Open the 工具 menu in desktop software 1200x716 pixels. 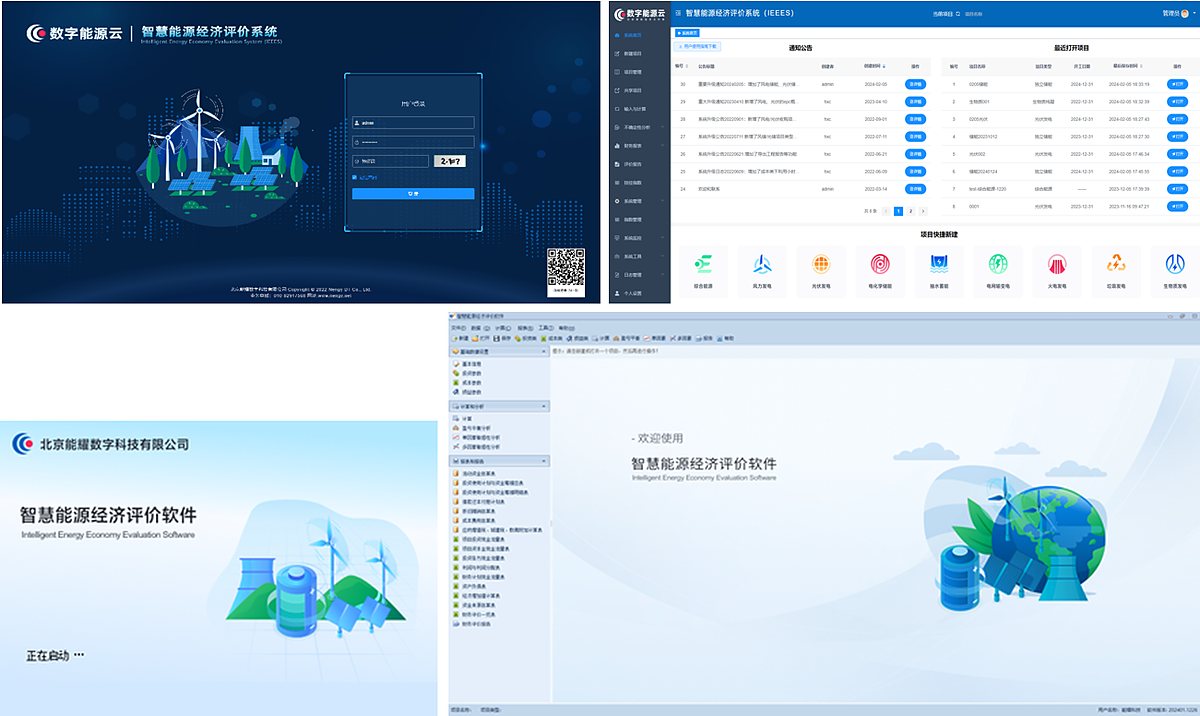click(x=545, y=328)
